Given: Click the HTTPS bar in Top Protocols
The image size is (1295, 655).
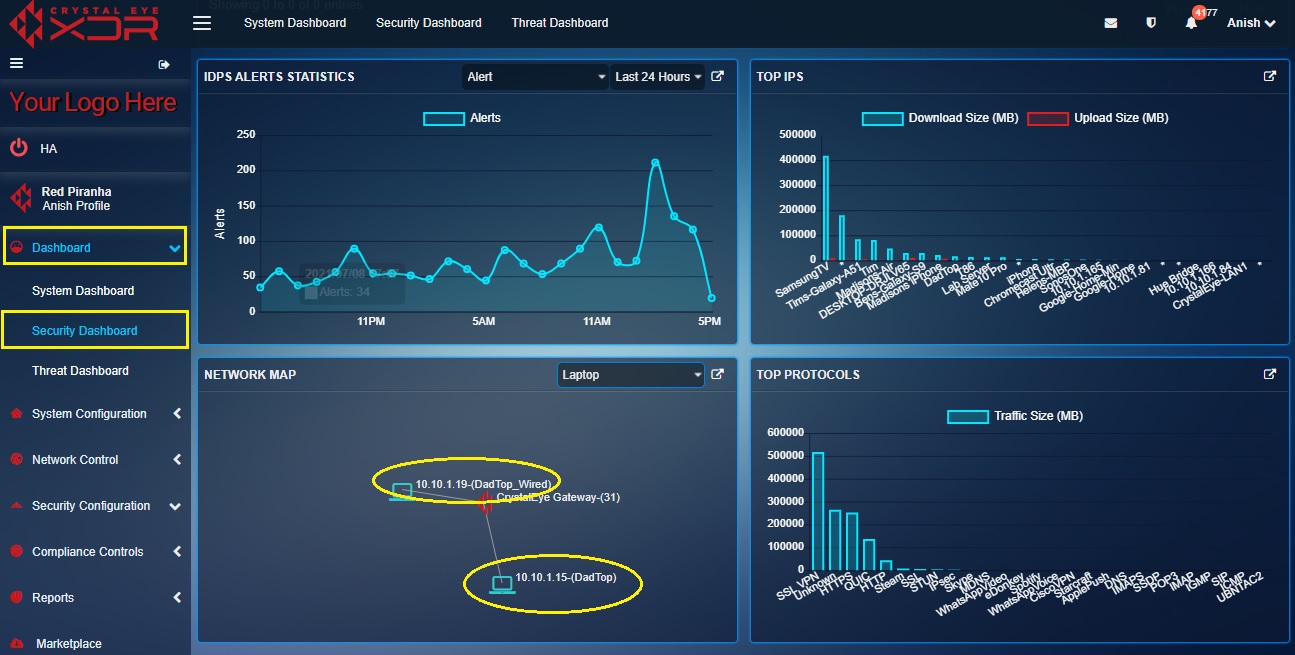Looking at the screenshot, I should [852, 541].
